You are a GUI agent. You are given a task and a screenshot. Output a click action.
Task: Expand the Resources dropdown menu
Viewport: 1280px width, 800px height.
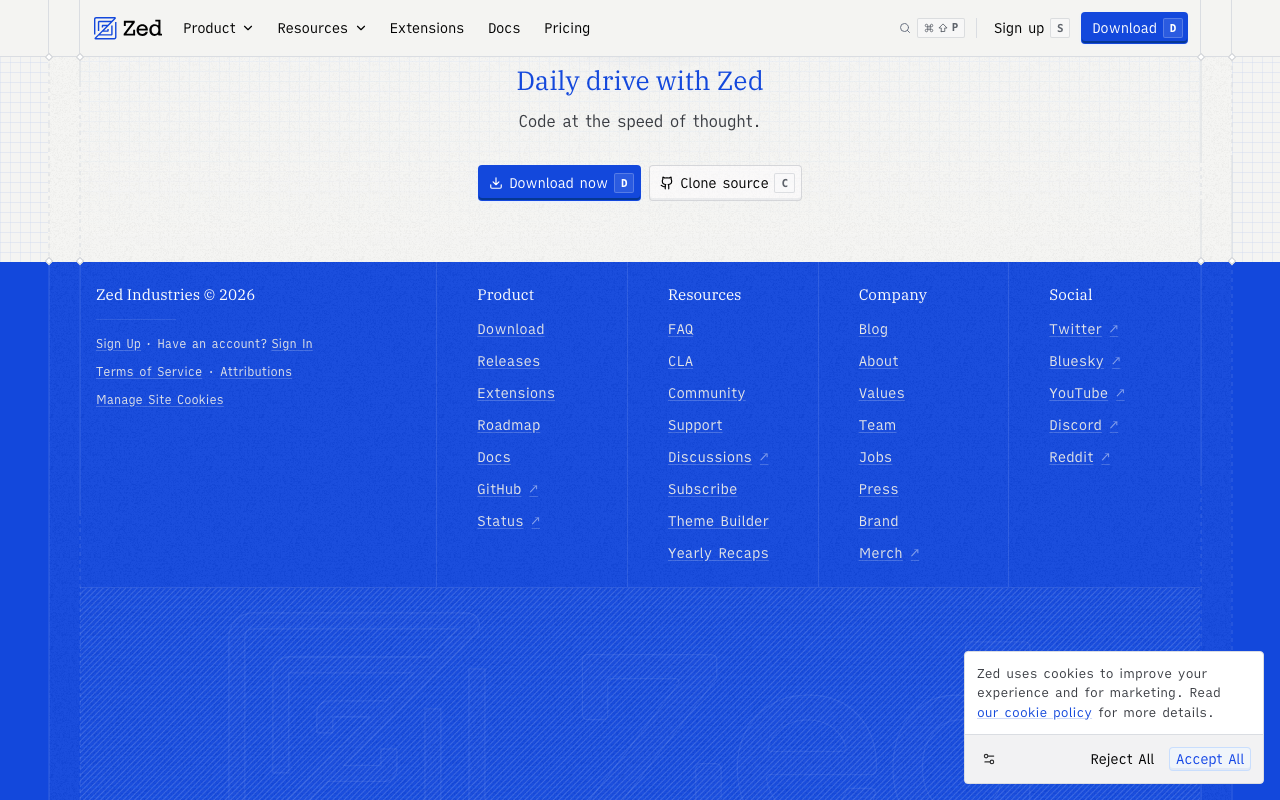[321, 28]
